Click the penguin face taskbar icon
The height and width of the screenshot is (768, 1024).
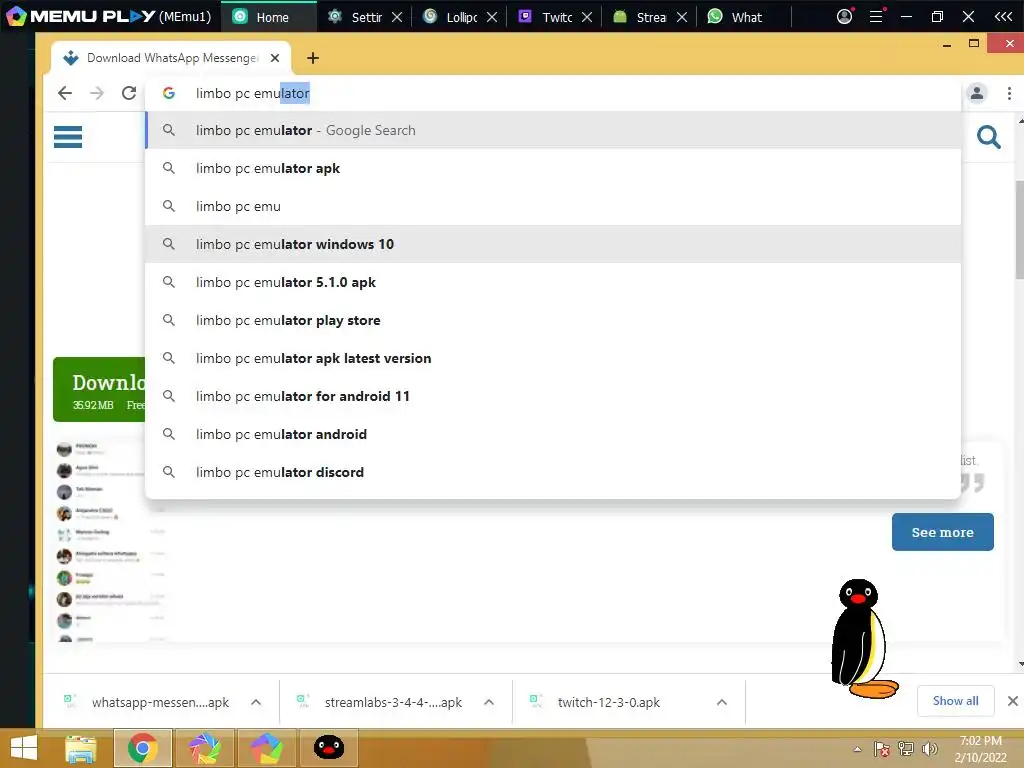pos(328,748)
